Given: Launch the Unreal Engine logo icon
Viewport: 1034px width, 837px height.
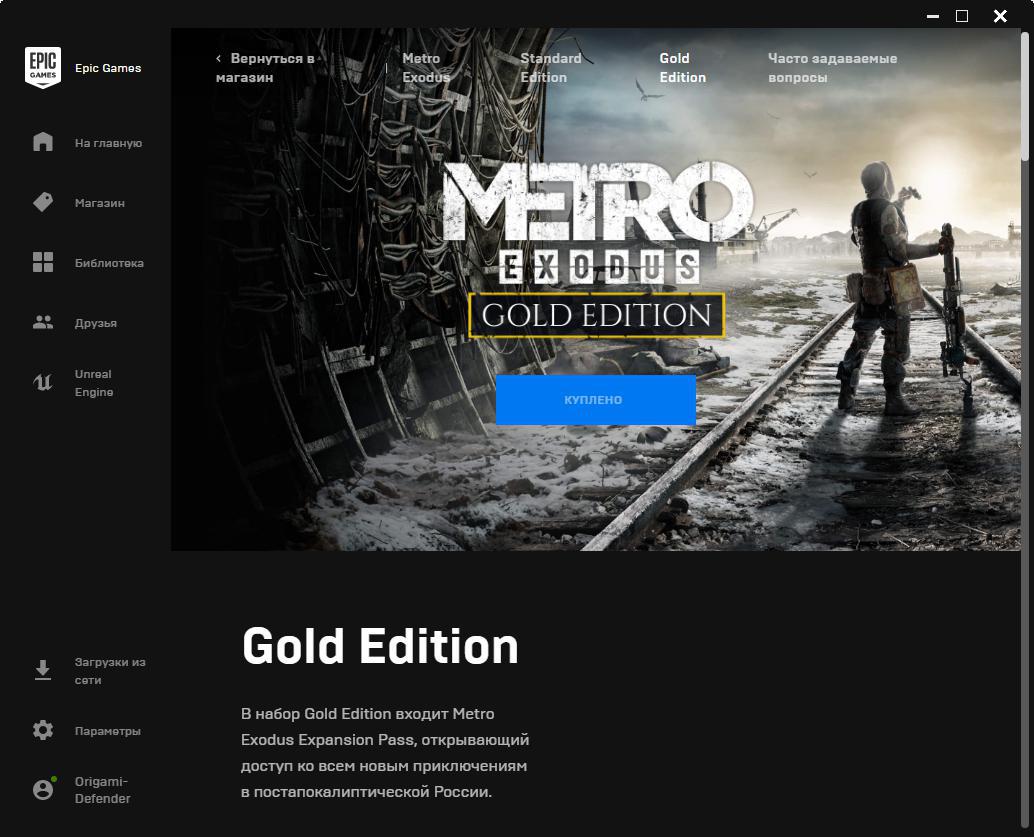Looking at the screenshot, I should pos(43,382).
